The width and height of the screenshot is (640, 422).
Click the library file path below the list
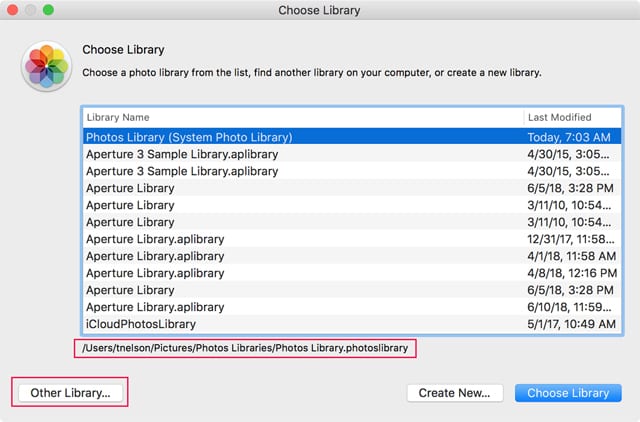point(244,348)
